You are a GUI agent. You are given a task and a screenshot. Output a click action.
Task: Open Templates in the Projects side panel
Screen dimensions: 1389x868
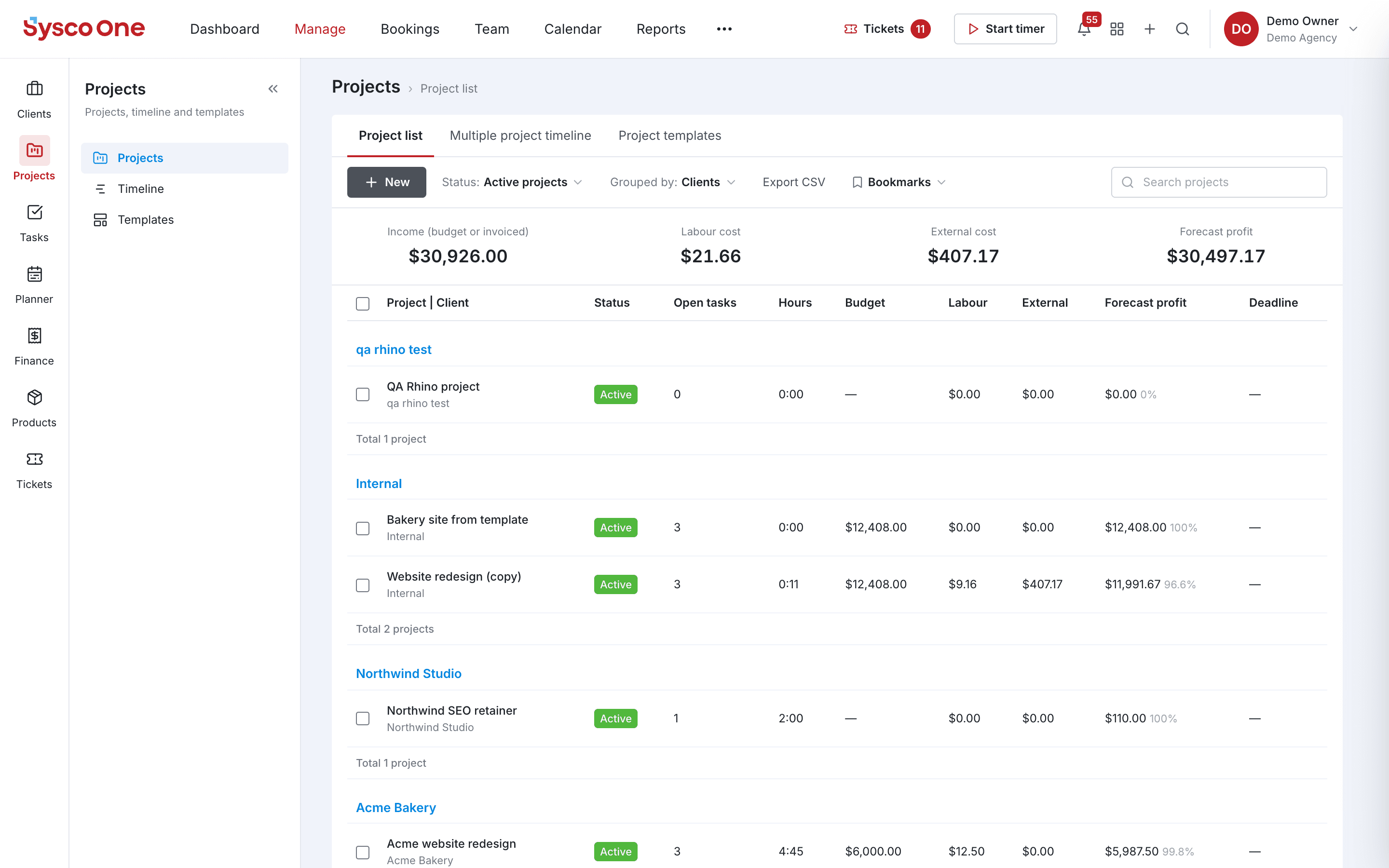[x=185, y=220]
